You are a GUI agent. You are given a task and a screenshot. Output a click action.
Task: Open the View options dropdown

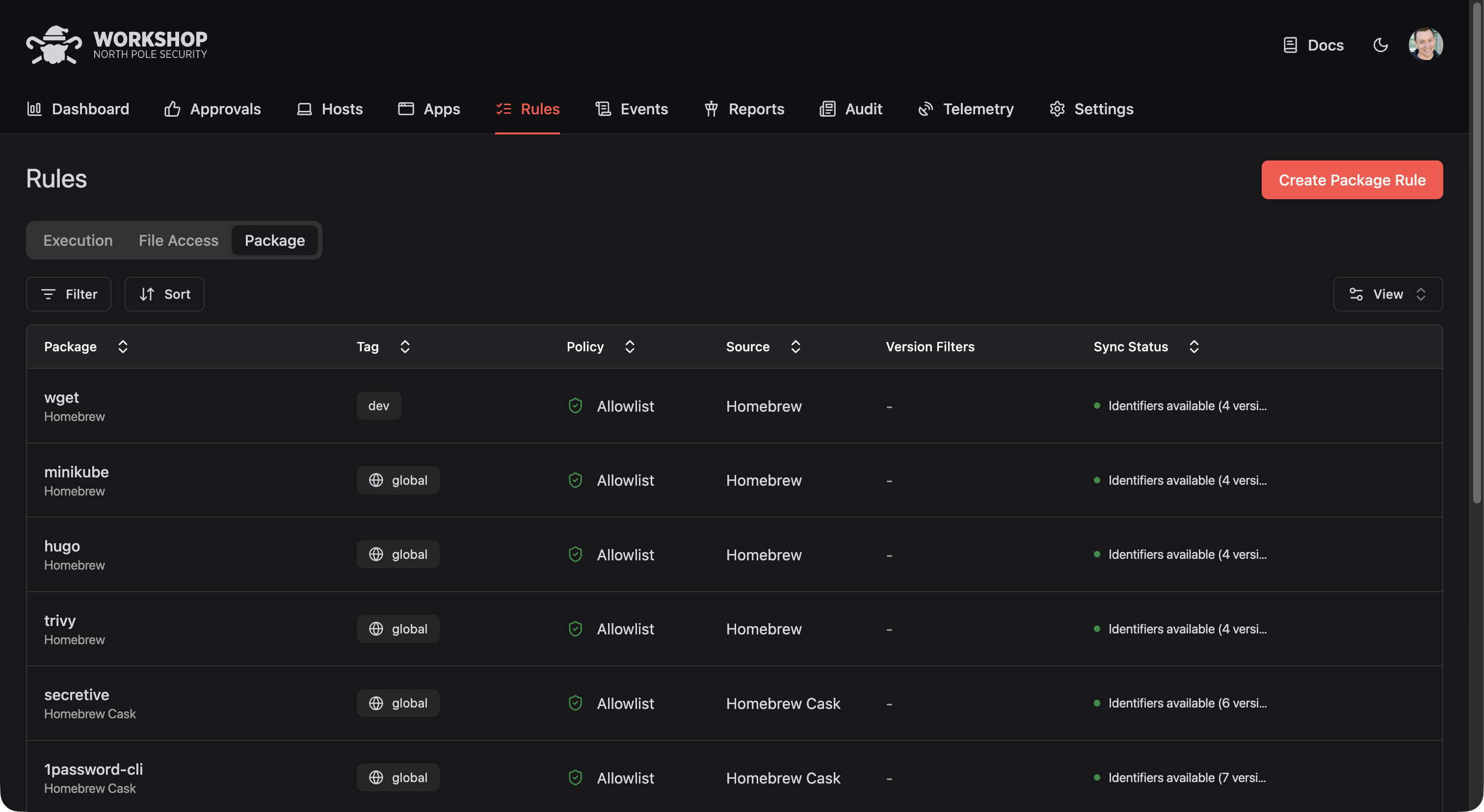(1388, 294)
